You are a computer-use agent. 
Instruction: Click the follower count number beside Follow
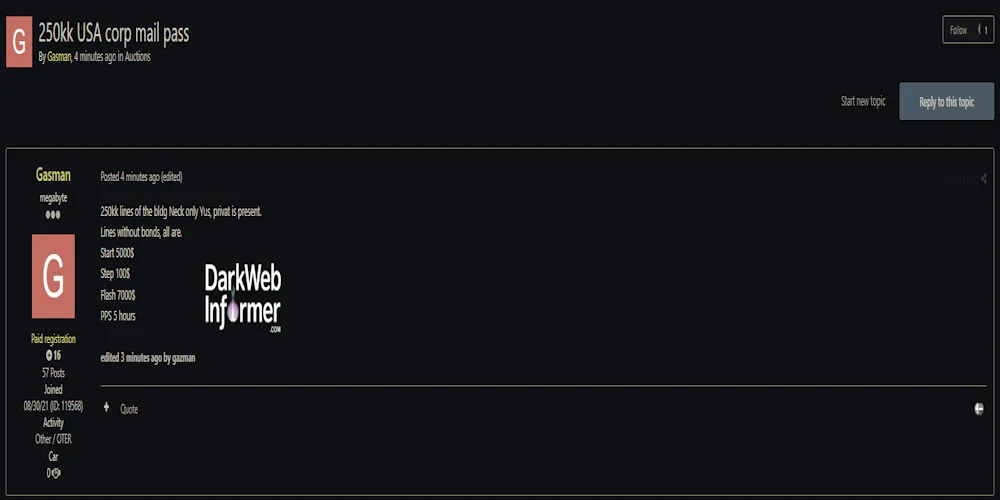pyautogui.click(x=985, y=30)
